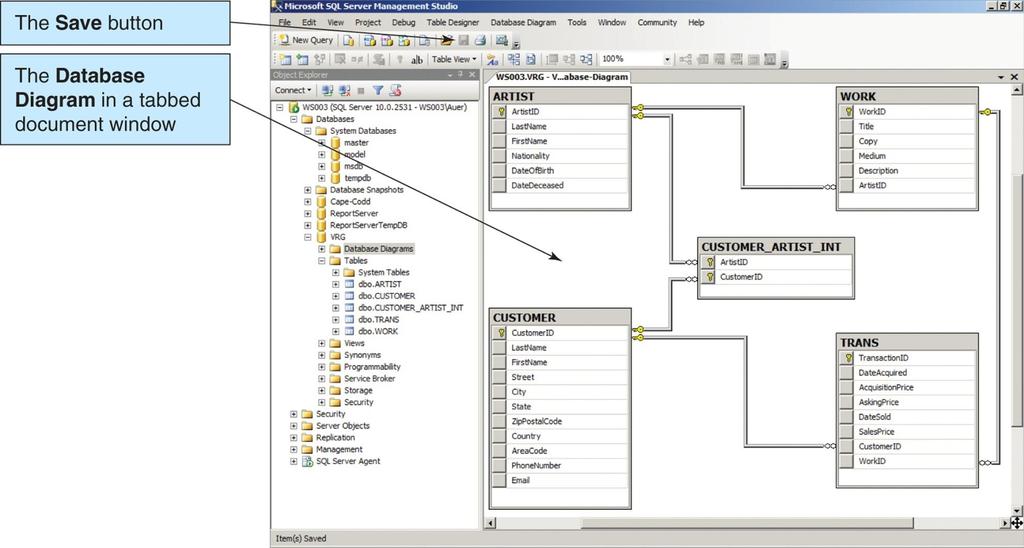
Task: Select the Service Broker folder
Action: 370,378
